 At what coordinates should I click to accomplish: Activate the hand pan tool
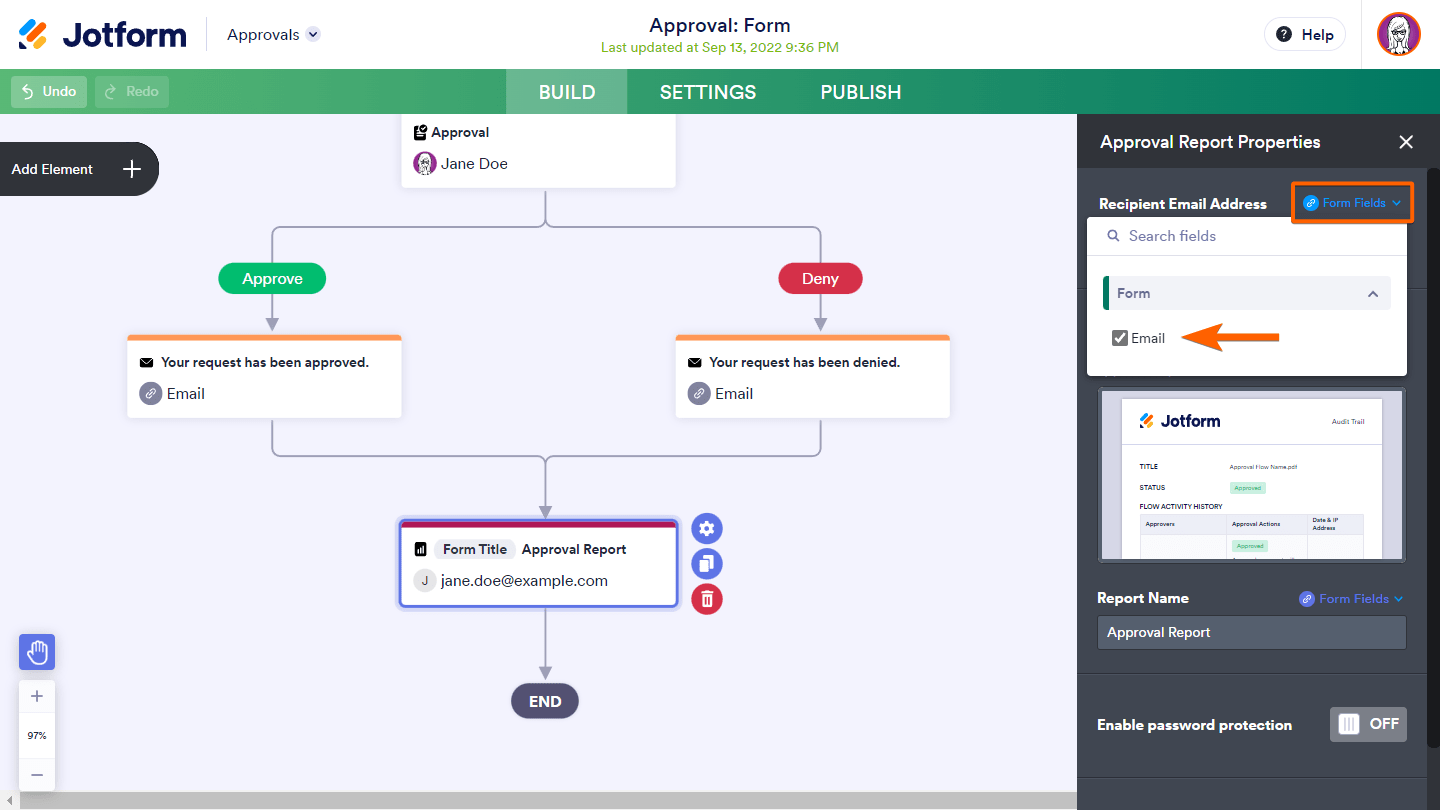tap(37, 652)
